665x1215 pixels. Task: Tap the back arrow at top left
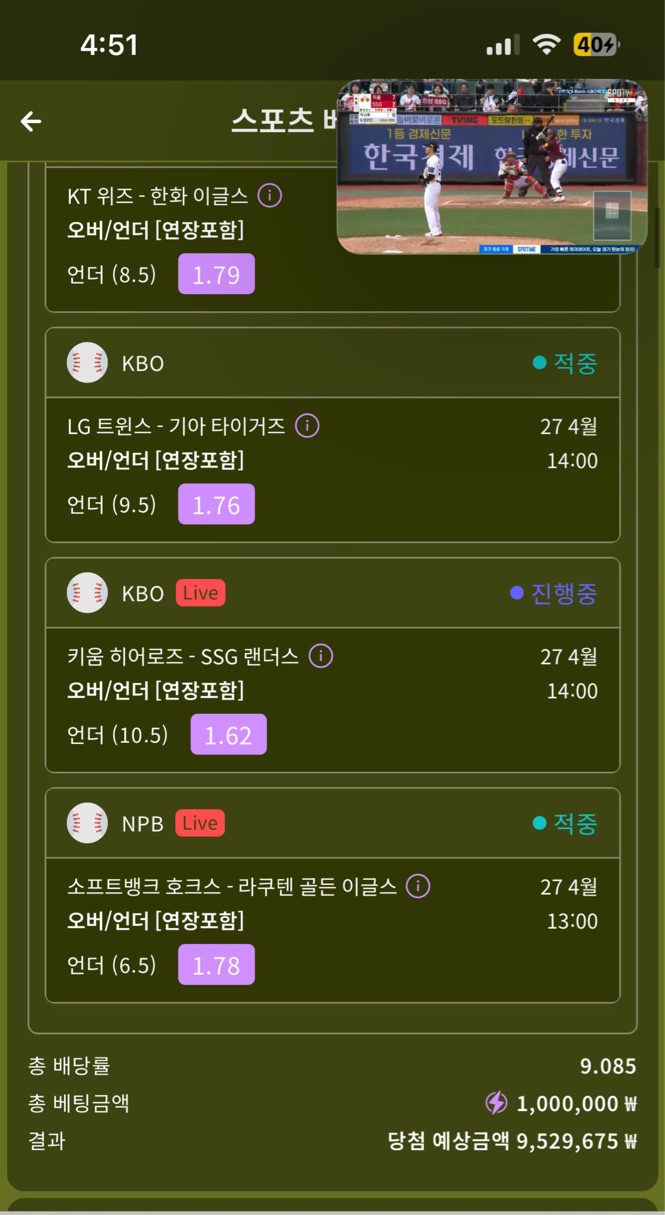(x=33, y=121)
